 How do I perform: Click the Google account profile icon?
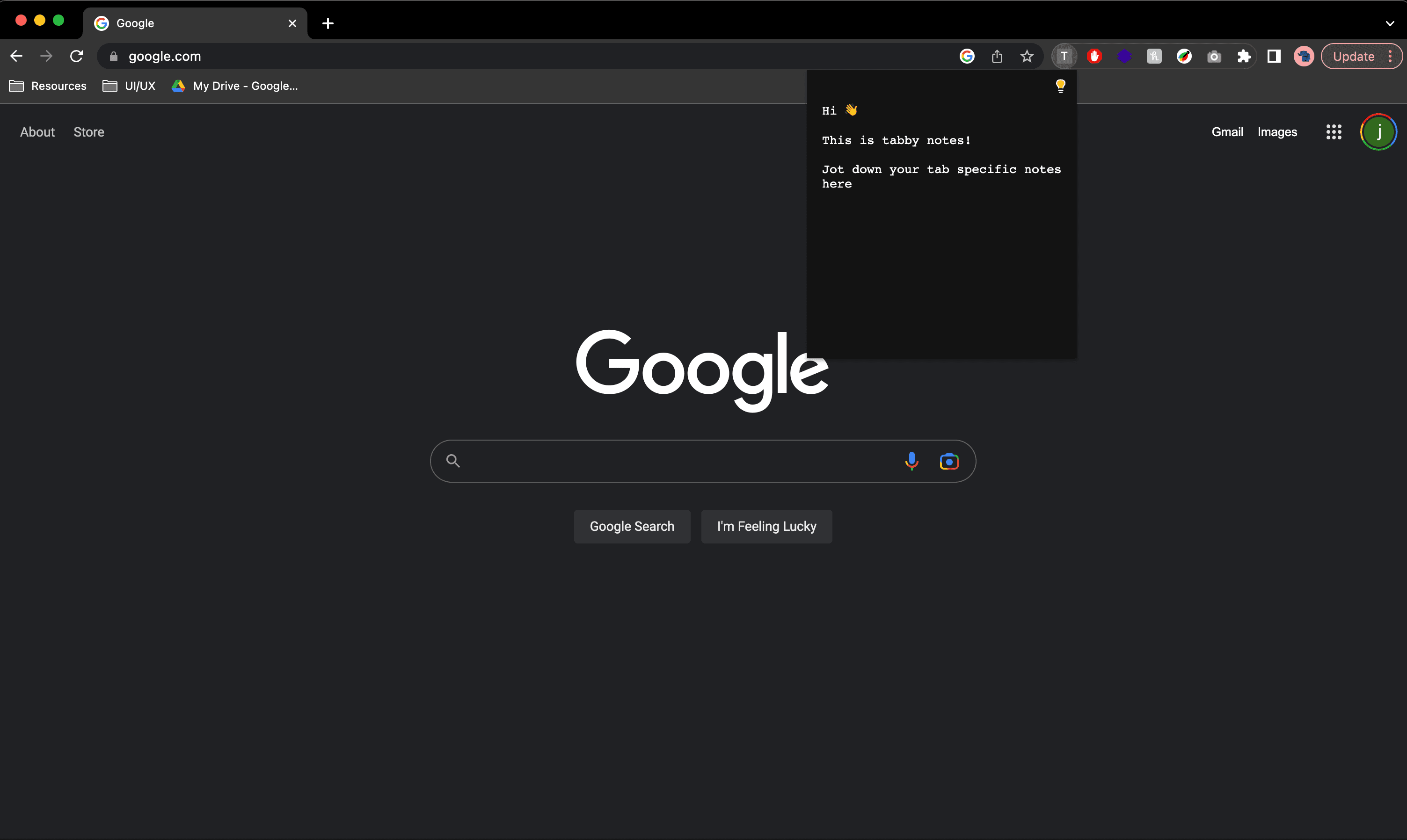(x=1378, y=131)
